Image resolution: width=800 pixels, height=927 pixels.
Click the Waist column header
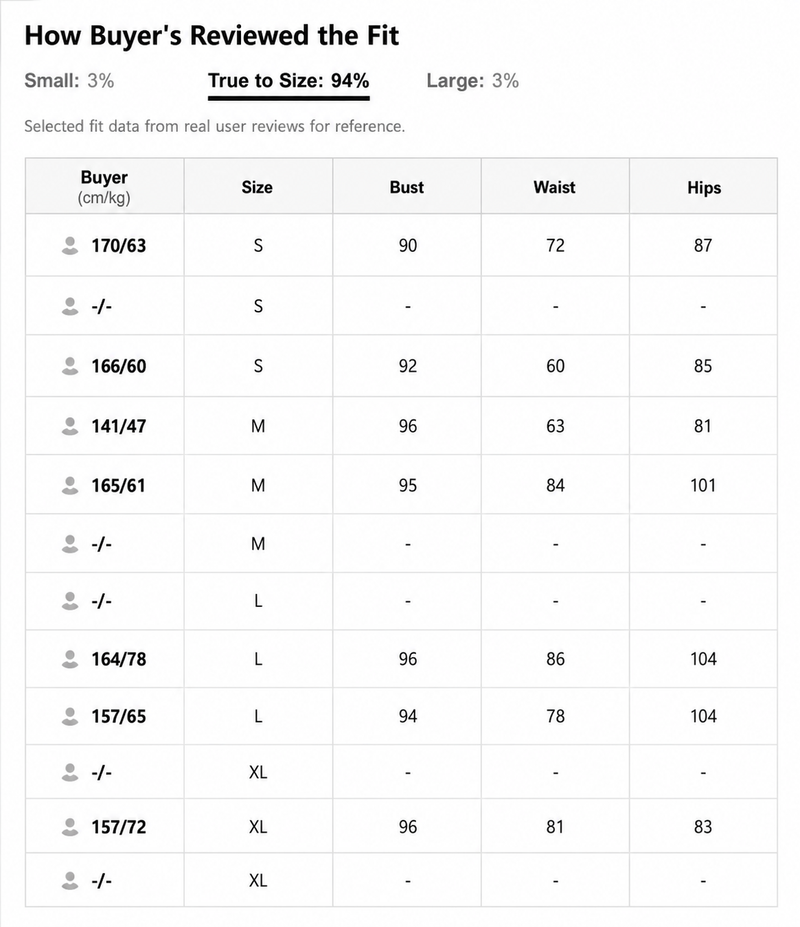555,187
